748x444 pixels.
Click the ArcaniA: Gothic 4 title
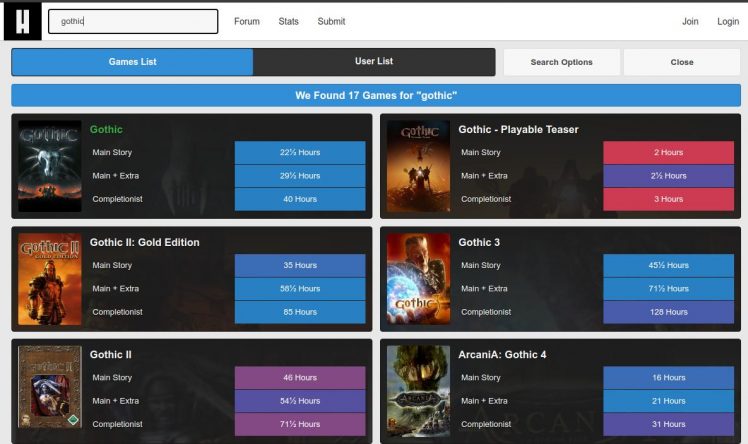(x=502, y=354)
